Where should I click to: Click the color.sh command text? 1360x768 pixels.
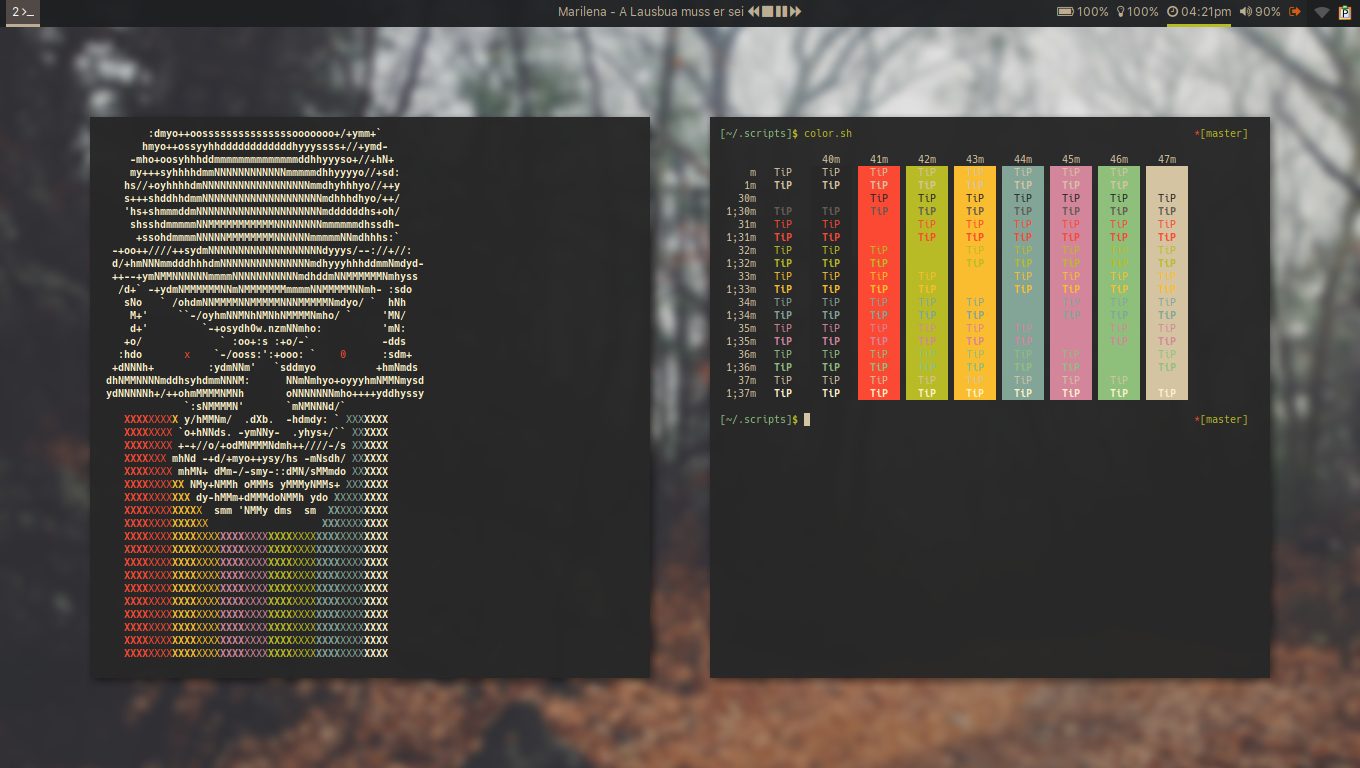tap(828, 134)
